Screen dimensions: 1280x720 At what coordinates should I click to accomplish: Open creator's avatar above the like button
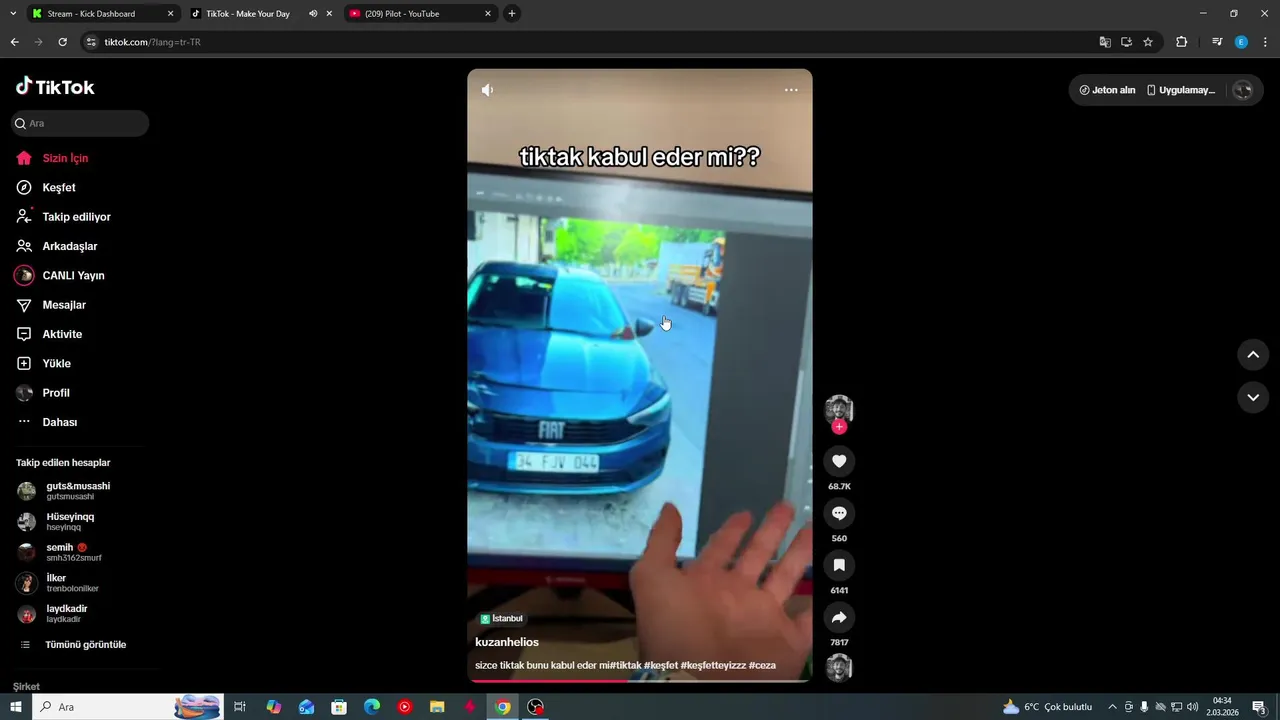tap(839, 408)
